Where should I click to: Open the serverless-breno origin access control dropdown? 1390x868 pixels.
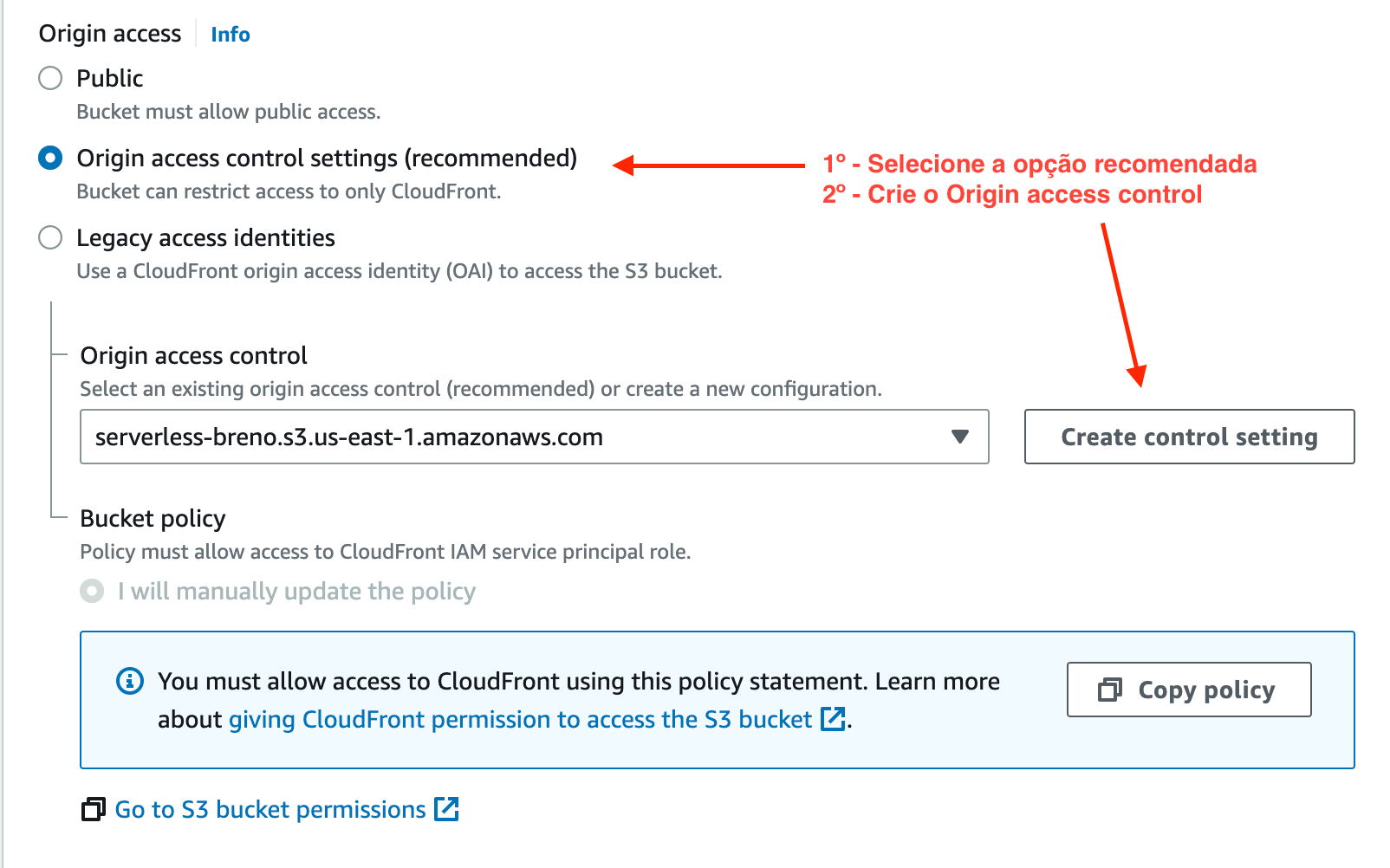click(520, 437)
